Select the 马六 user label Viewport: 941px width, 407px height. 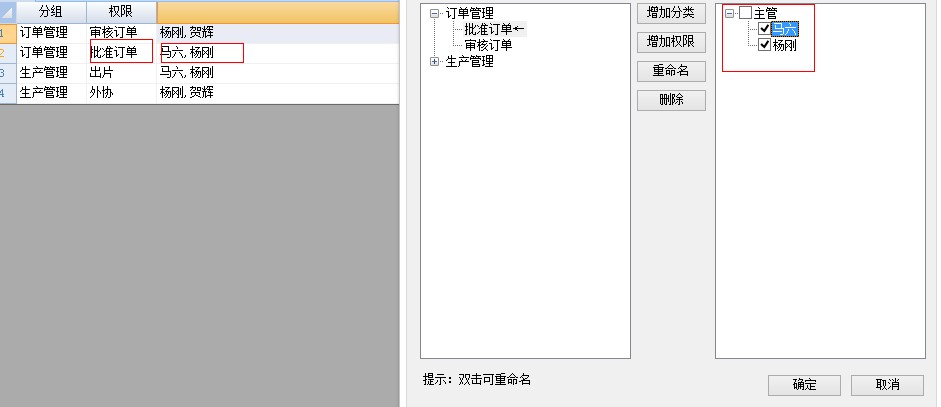tap(784, 29)
